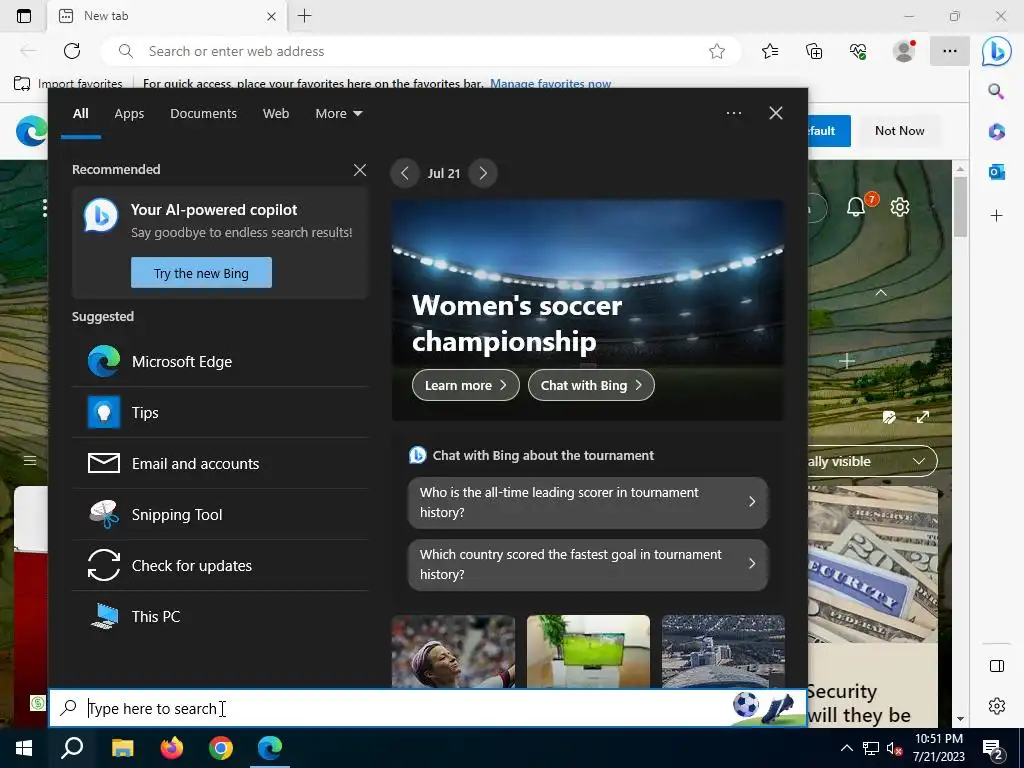This screenshot has height=768, width=1024.
Task: Click the Not Now button
Action: tap(899, 131)
